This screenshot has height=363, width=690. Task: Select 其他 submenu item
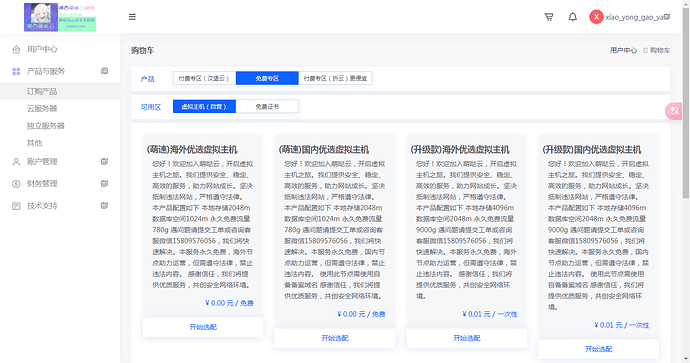coord(34,143)
